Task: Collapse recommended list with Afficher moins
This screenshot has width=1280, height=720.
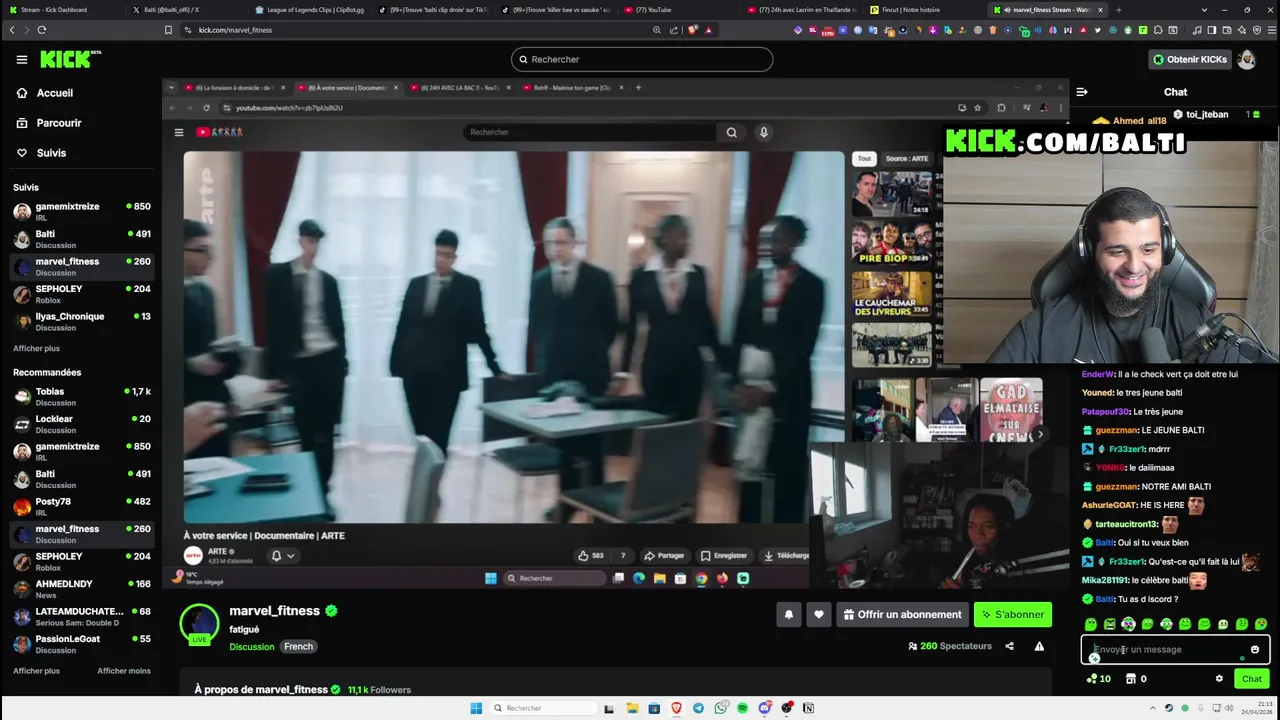Action: tap(124, 671)
